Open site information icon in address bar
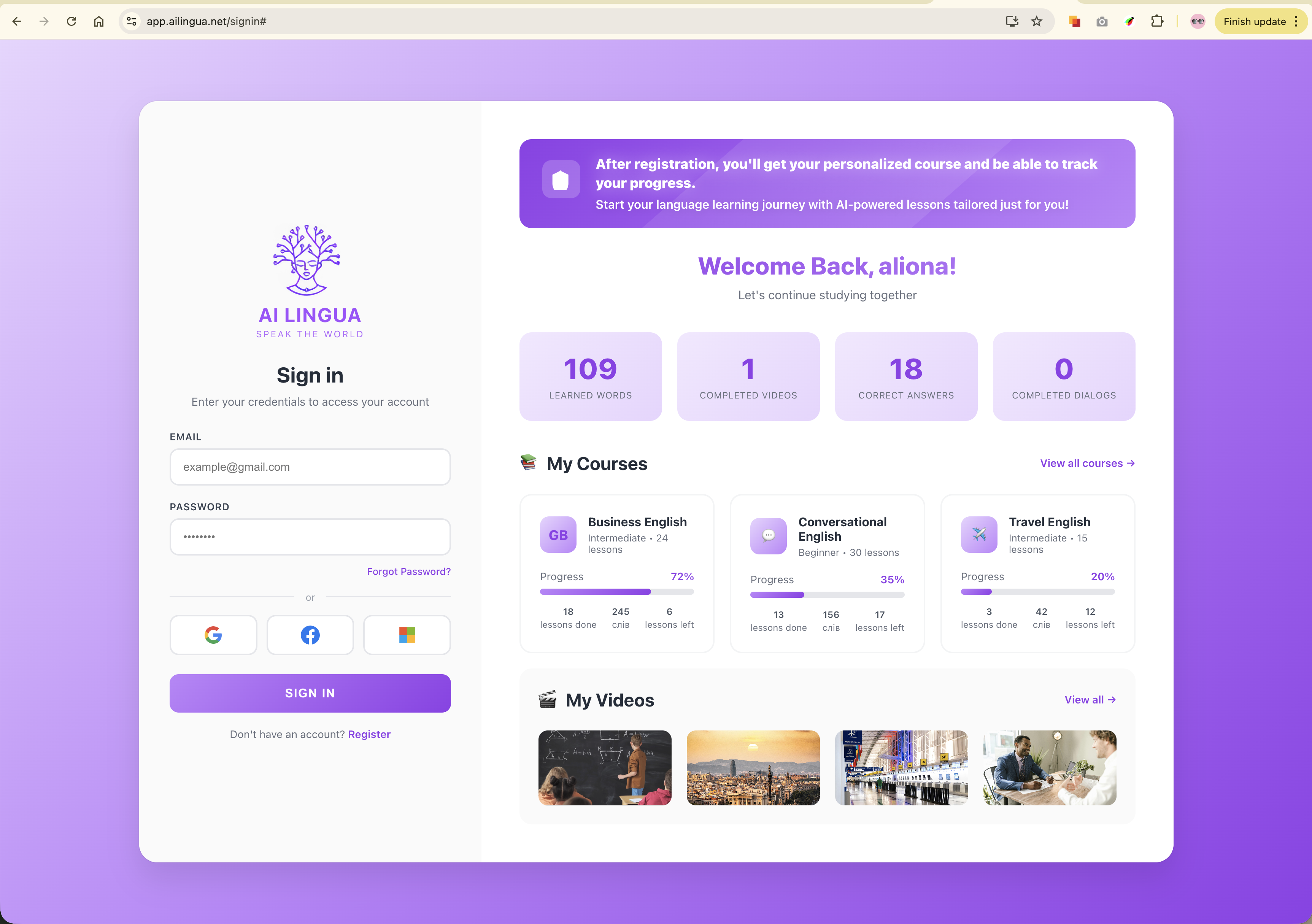Screen dimensions: 1312x924 132,22
